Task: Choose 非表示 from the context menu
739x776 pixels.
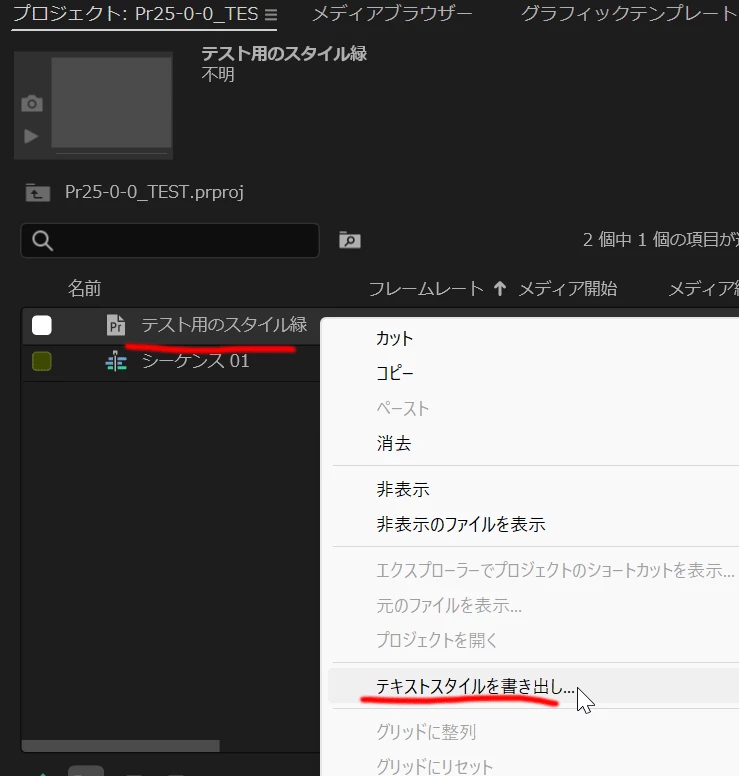Action: point(403,489)
